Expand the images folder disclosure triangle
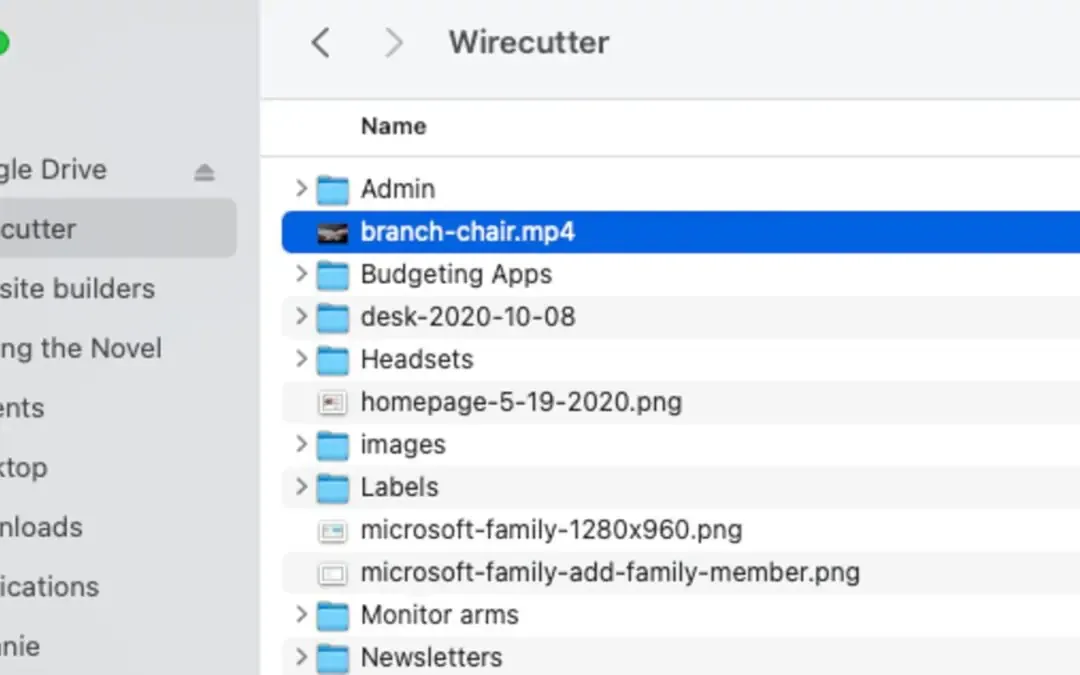Viewport: 1080px width, 675px height. point(300,445)
